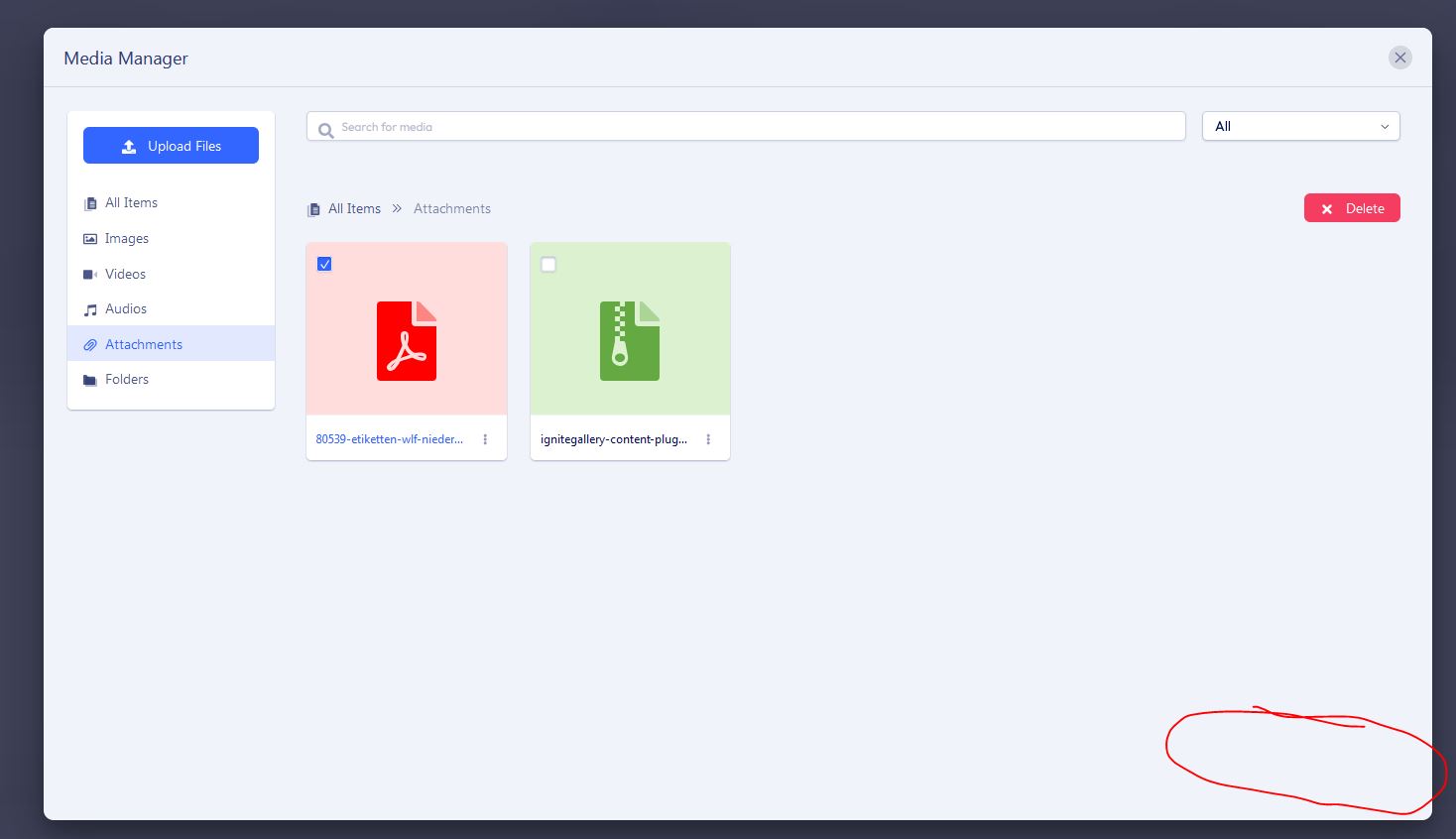Click the video camera Videos icon
Image resolution: width=1456 pixels, height=839 pixels.
point(90,275)
